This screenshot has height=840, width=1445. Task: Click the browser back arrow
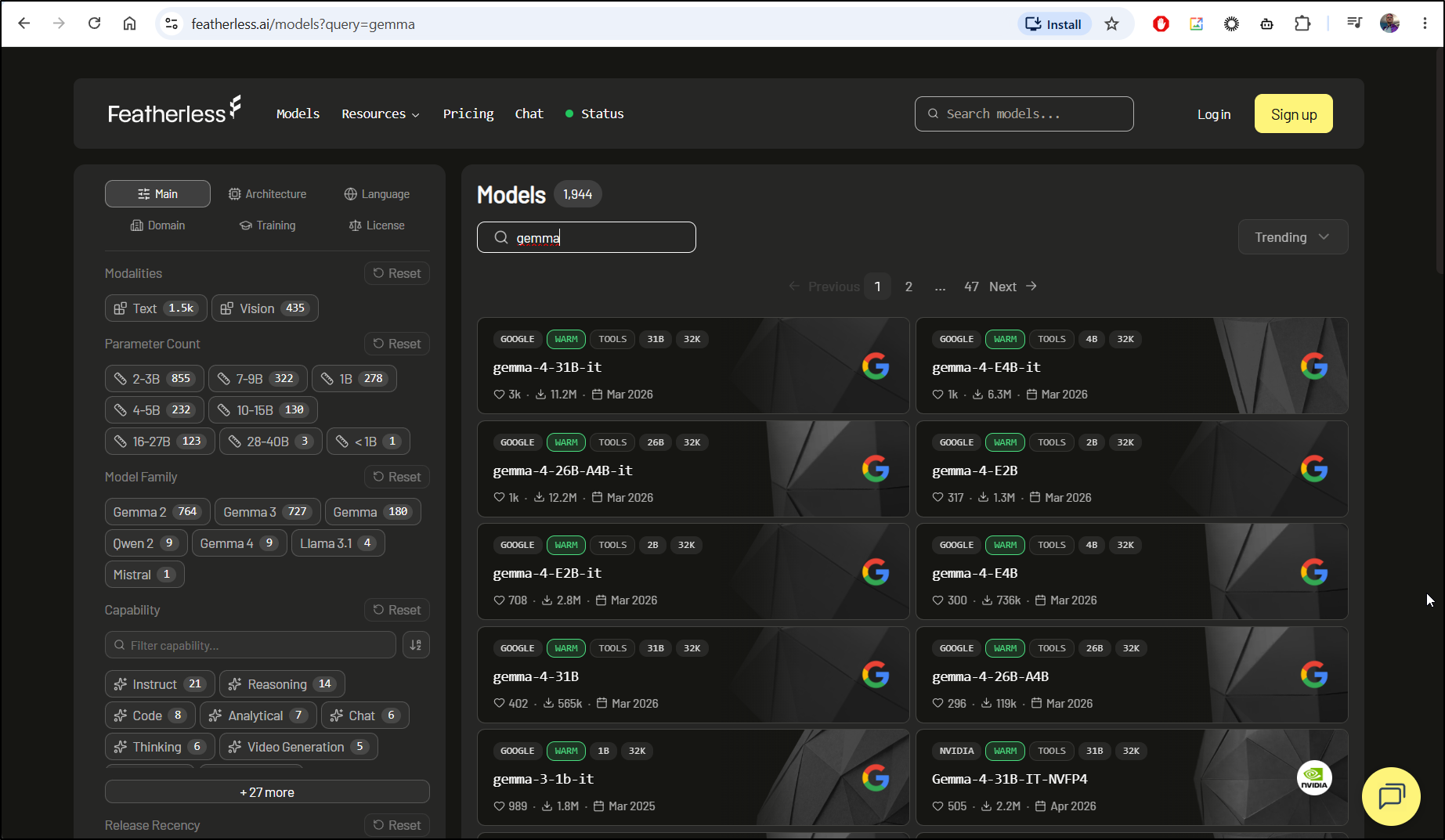click(24, 23)
